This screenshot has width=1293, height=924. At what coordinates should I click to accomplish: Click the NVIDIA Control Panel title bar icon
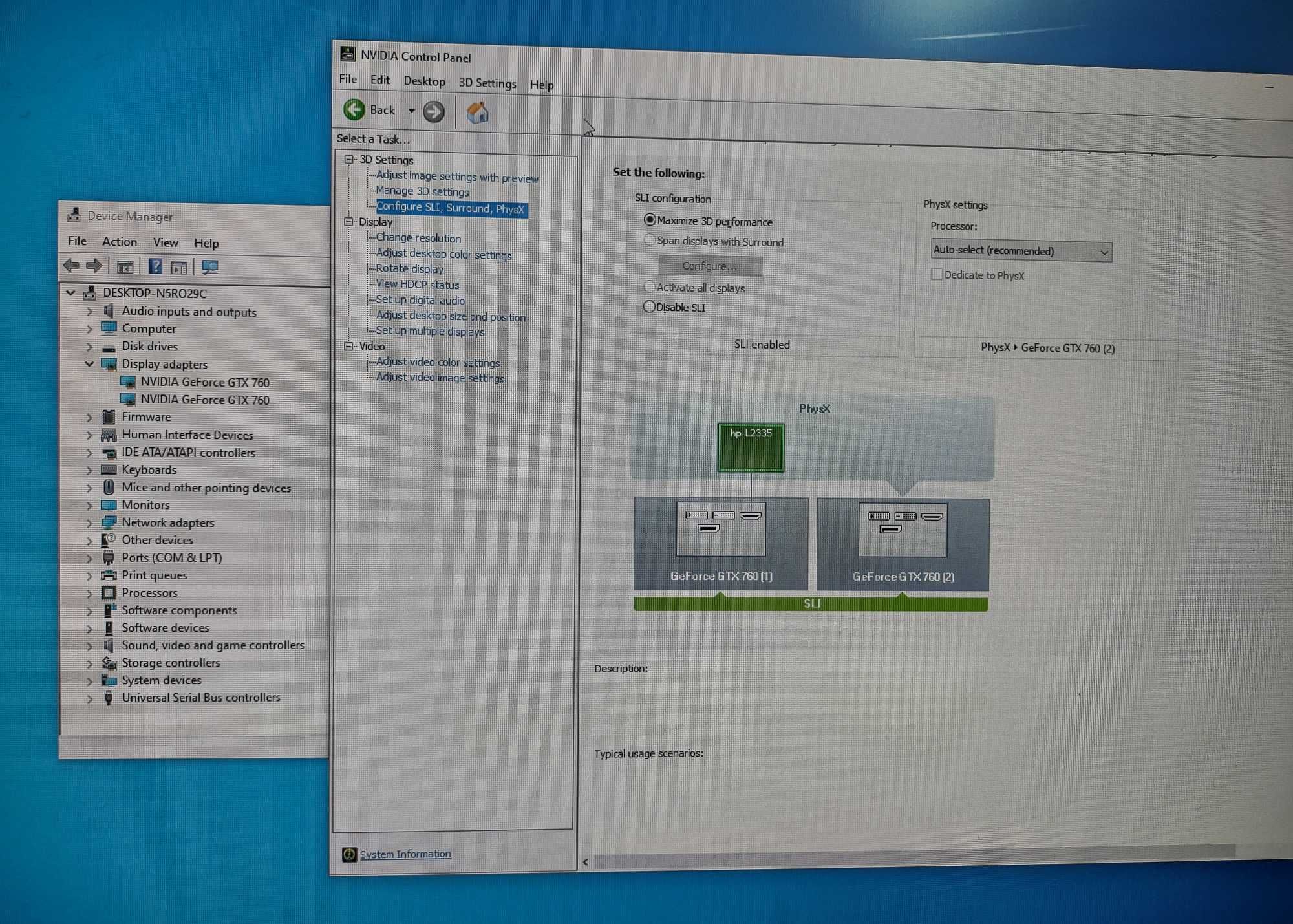pos(348,54)
